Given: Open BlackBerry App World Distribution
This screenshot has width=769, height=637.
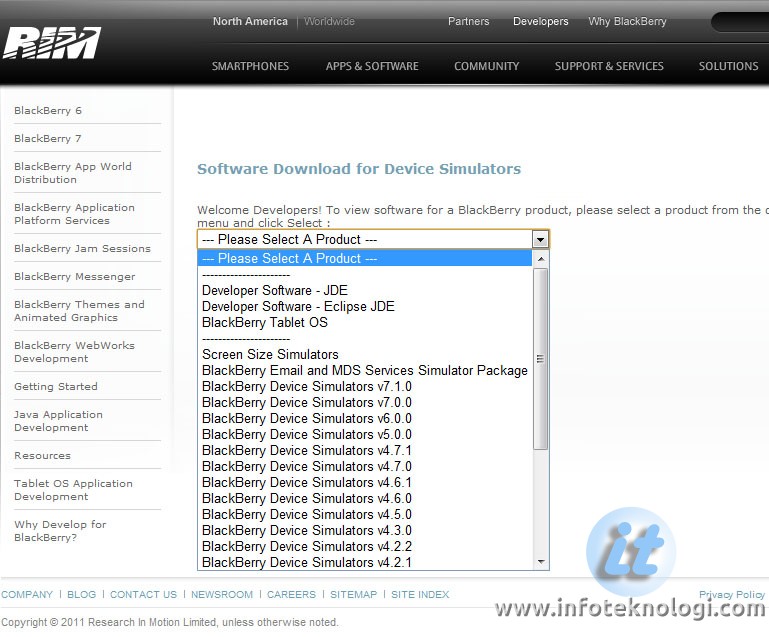Looking at the screenshot, I should 73,173.
